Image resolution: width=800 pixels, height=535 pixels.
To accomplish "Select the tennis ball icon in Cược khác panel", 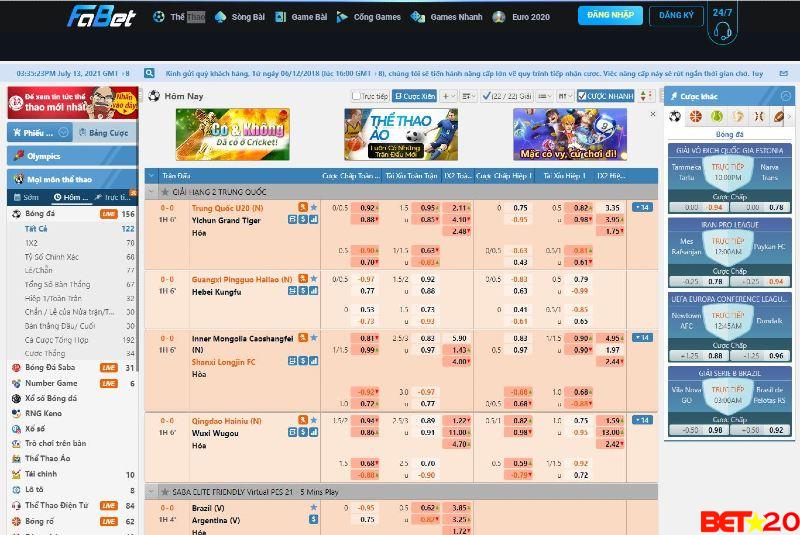I will (717, 117).
